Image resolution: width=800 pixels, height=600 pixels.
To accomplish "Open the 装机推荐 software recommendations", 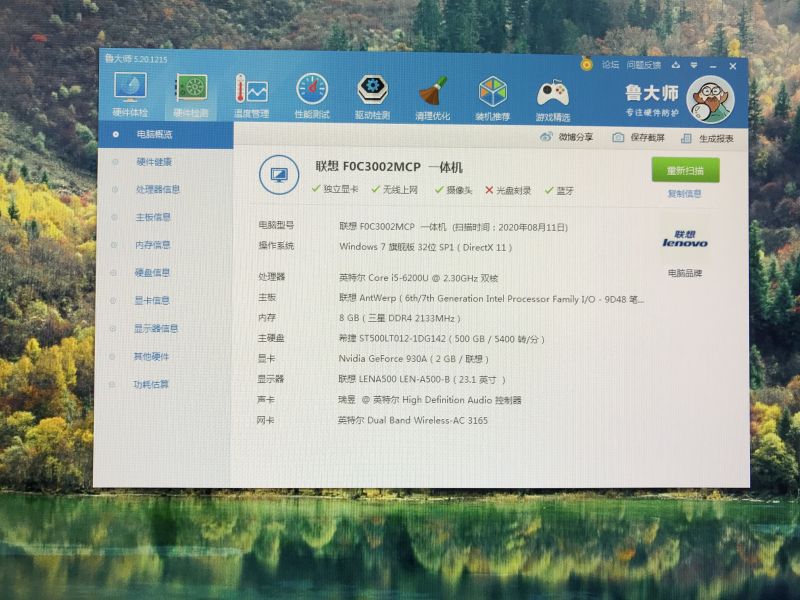I will click(492, 98).
